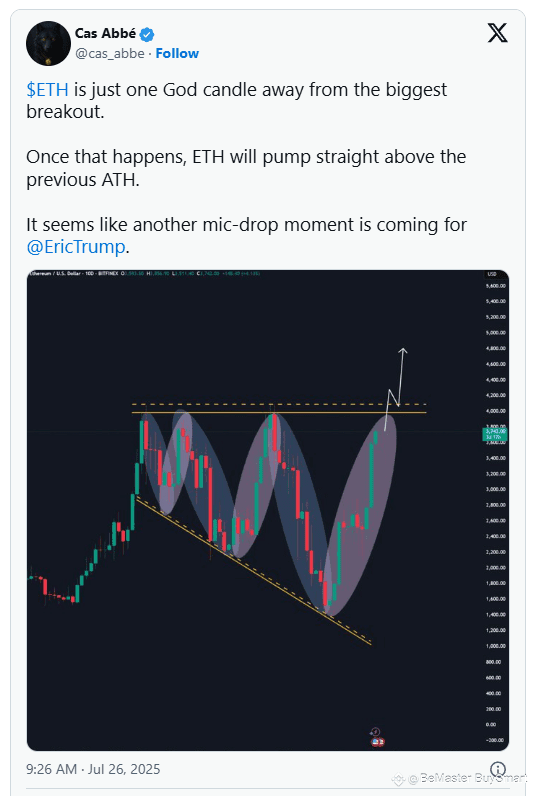Viewport: 535px width, 796px height.
Task: Click the lightning event marker above the flags
Action: coord(375,732)
